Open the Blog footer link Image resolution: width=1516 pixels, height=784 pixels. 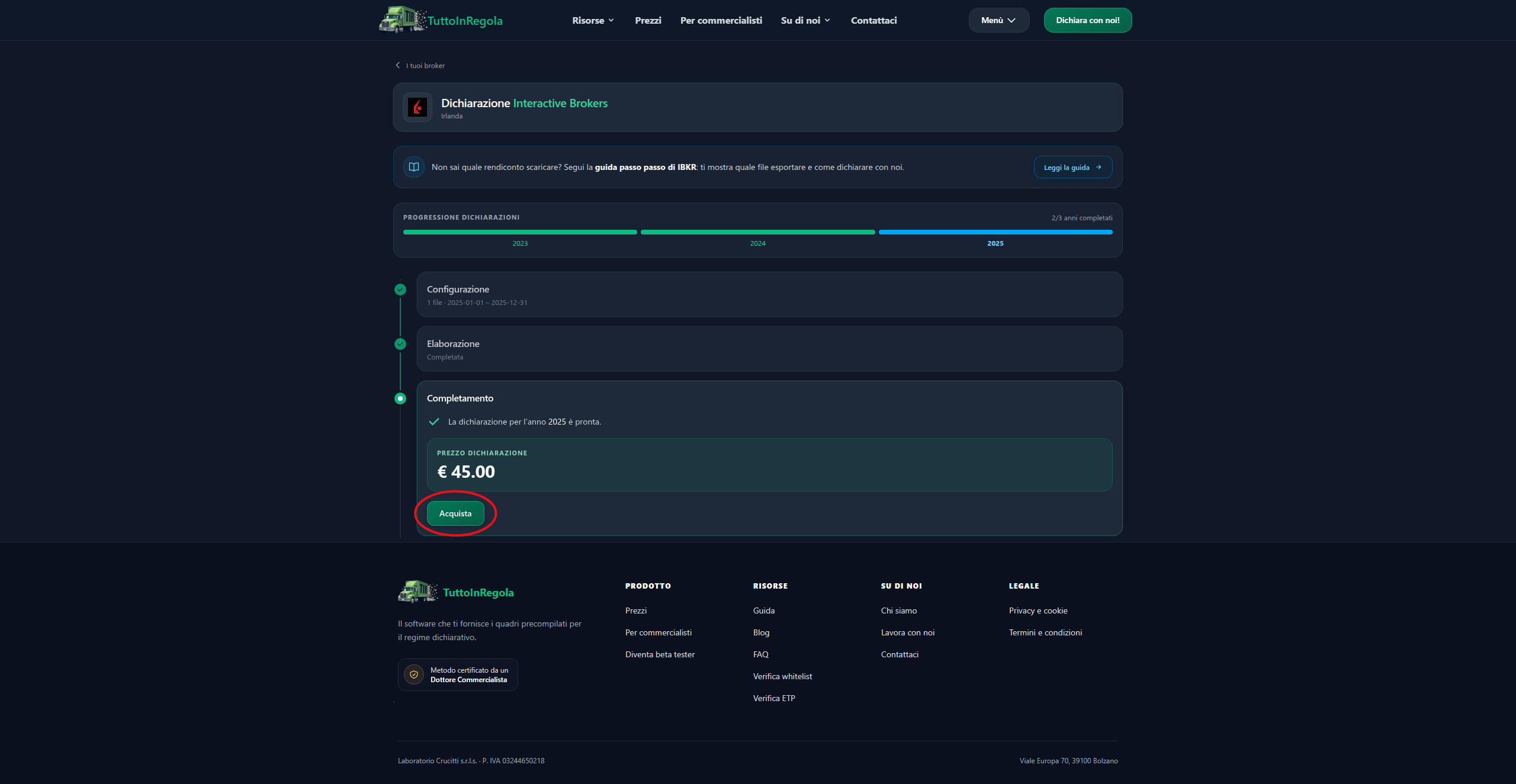click(x=761, y=632)
